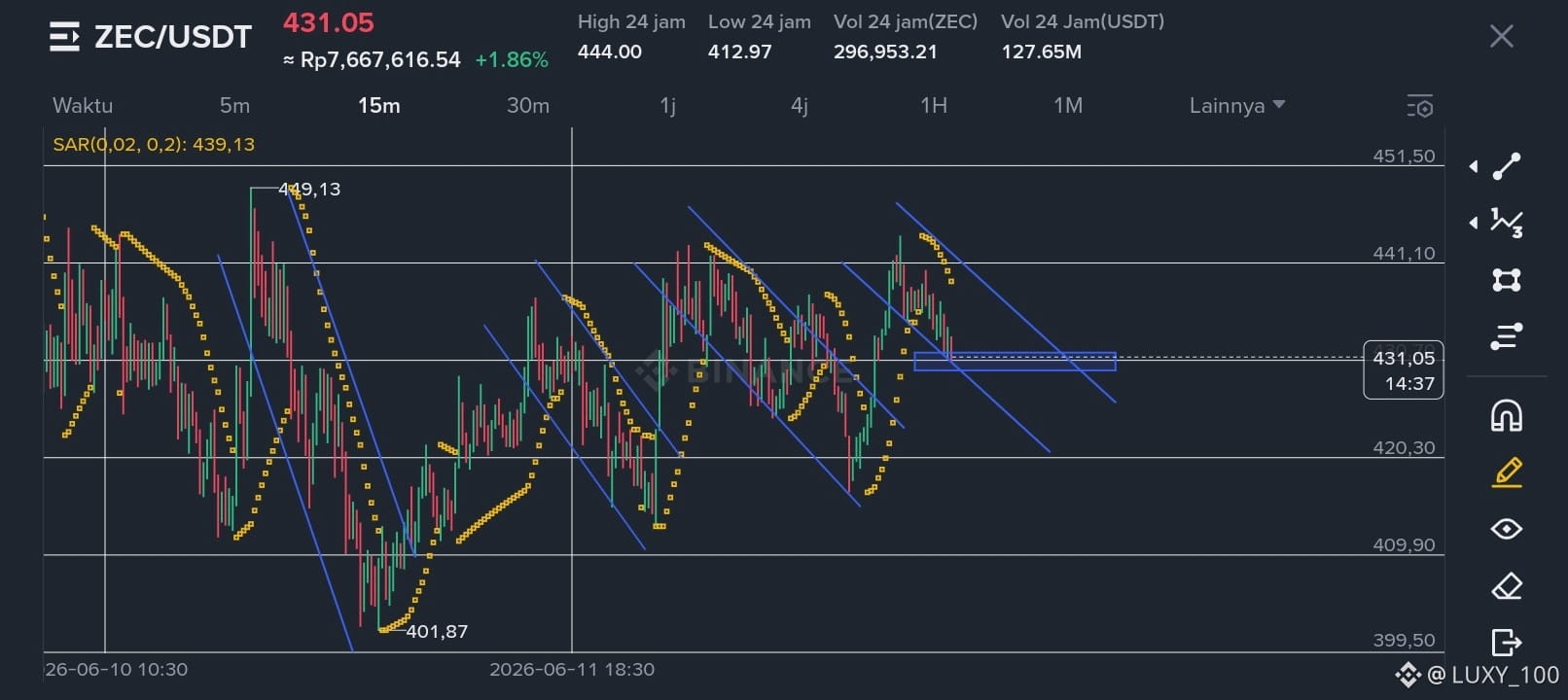
Task: Expand the trend line tool variants arrow
Action: point(1474,166)
